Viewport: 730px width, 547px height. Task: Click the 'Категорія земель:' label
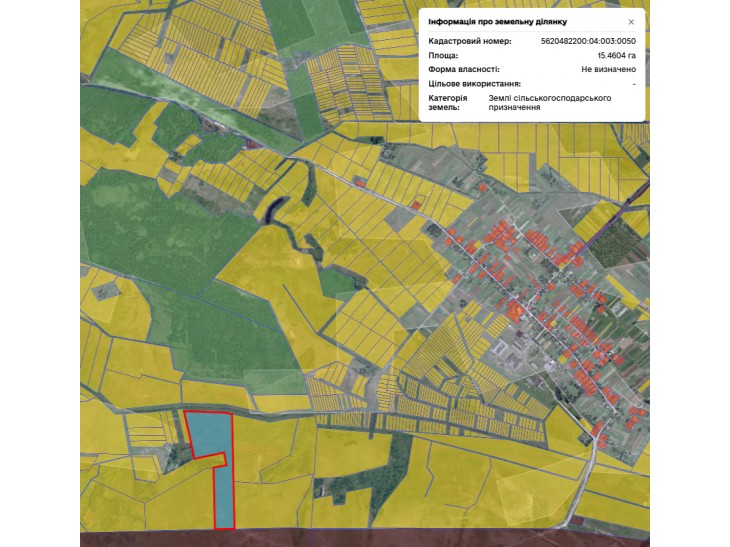(447, 102)
